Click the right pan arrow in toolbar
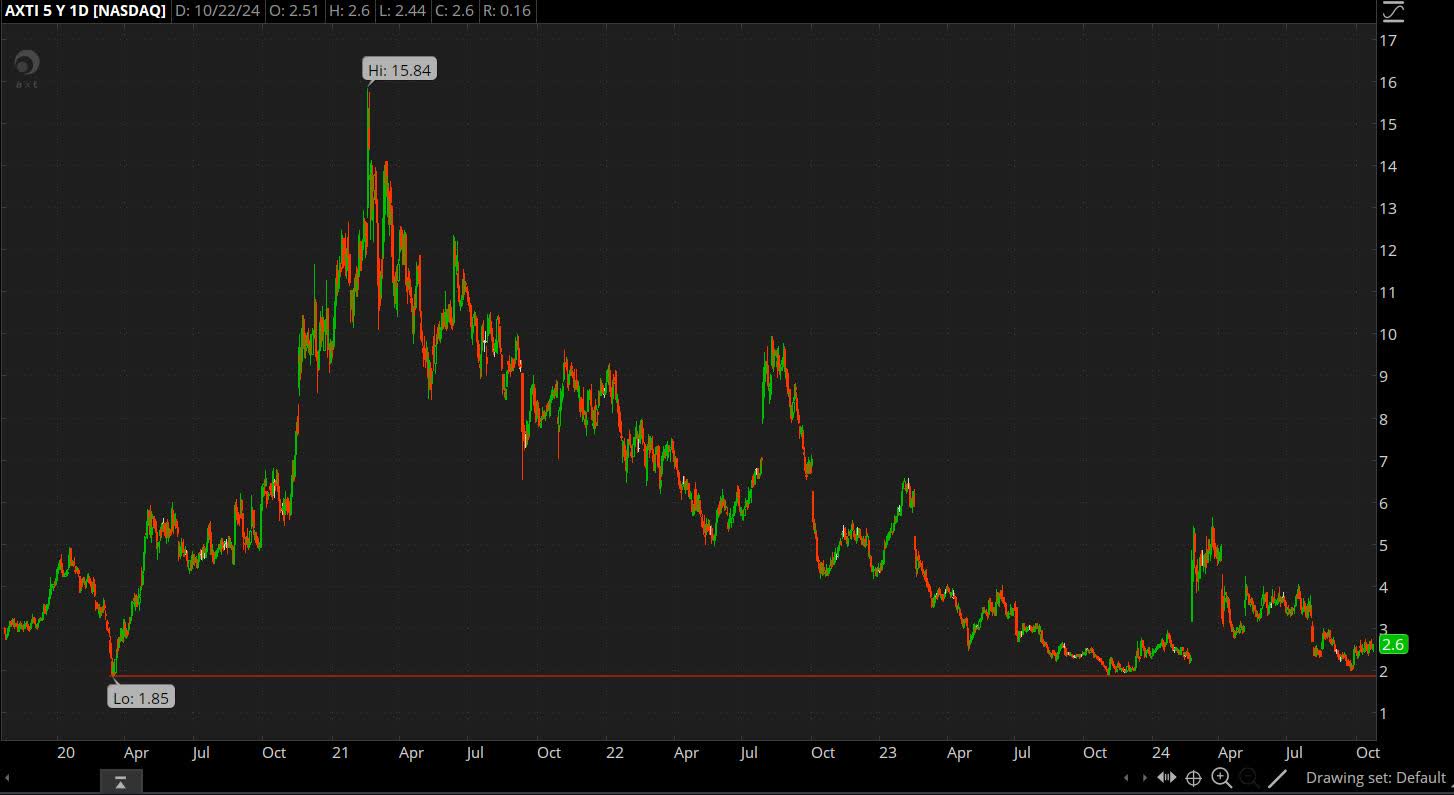The image size is (1454, 795). [x=1145, y=777]
